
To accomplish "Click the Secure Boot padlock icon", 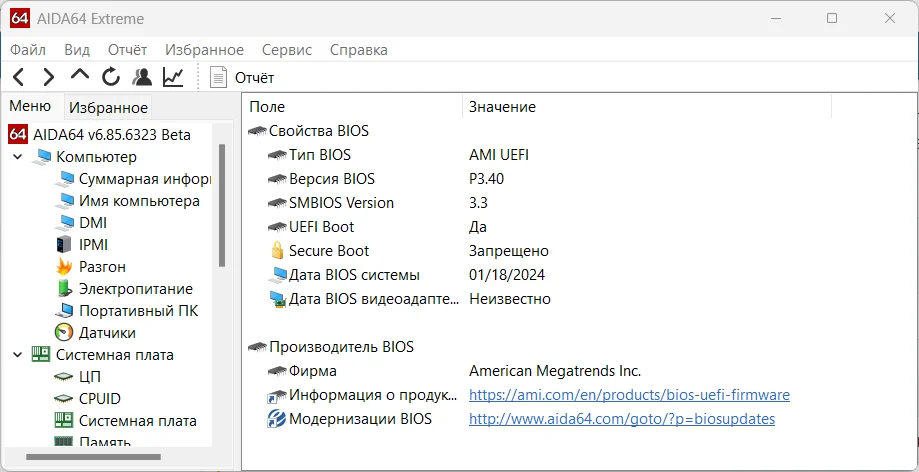I will [277, 250].
